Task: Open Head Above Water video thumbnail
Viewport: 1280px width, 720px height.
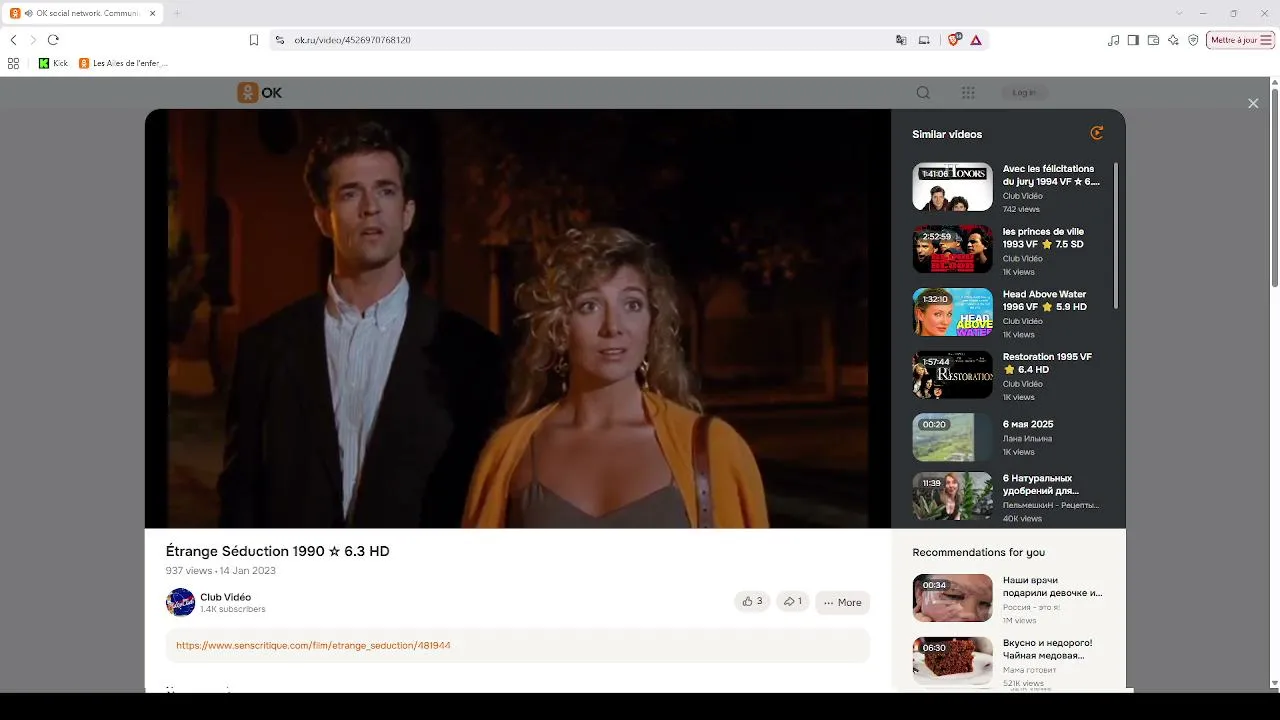Action: click(952, 312)
